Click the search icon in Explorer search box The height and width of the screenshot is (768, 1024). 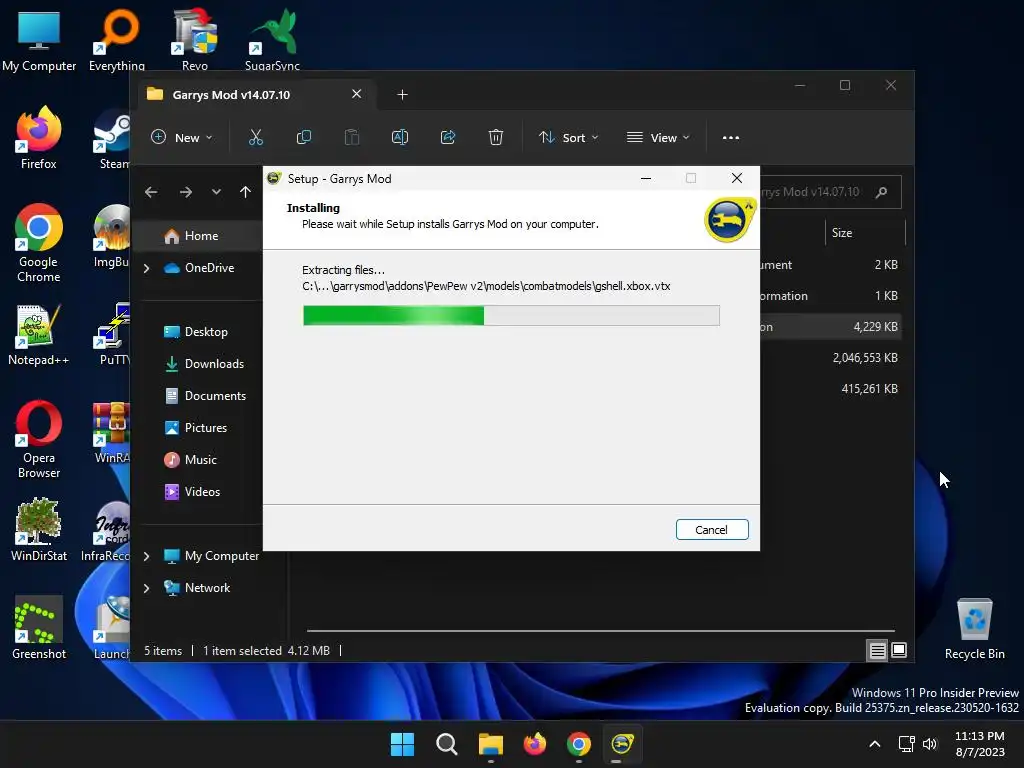(x=882, y=192)
